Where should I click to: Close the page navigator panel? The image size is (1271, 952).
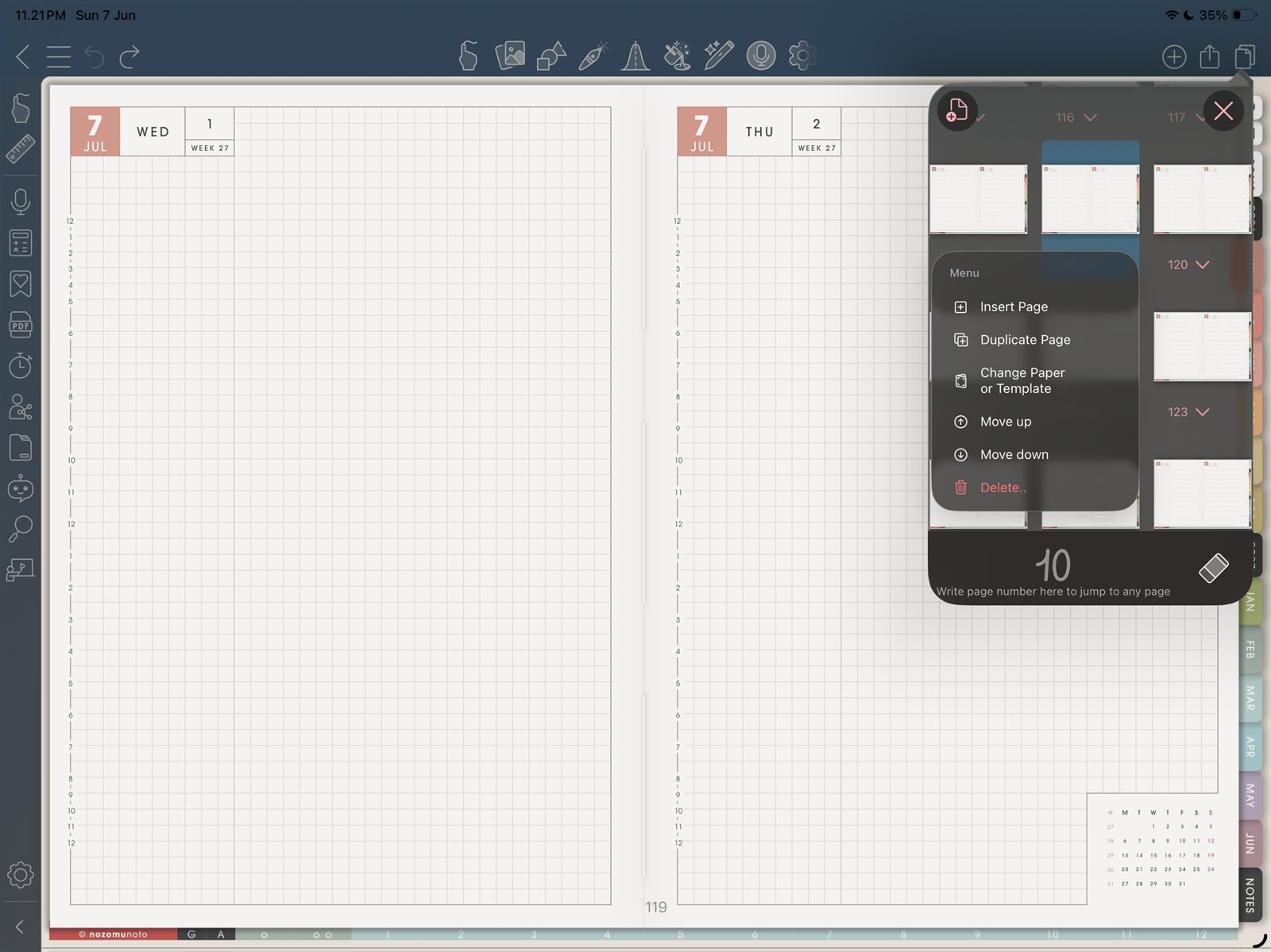point(1223,110)
